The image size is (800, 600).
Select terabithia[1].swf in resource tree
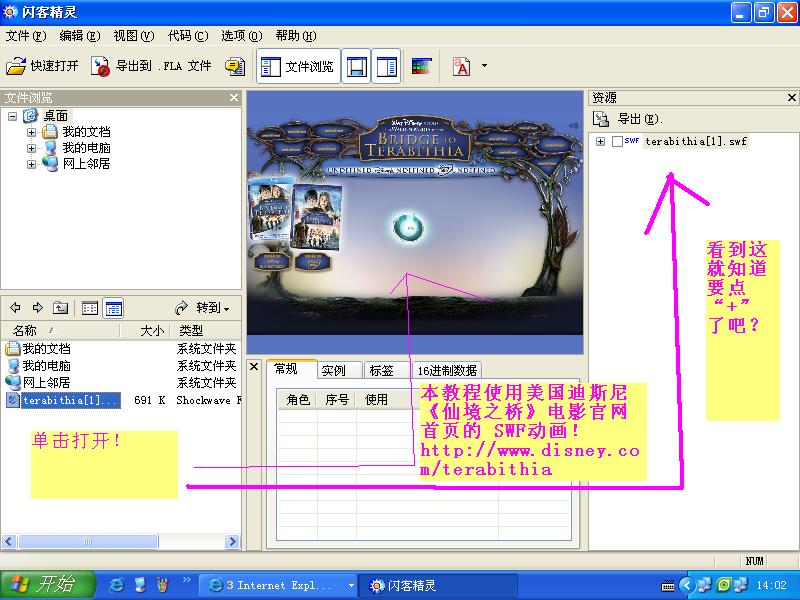[695, 141]
